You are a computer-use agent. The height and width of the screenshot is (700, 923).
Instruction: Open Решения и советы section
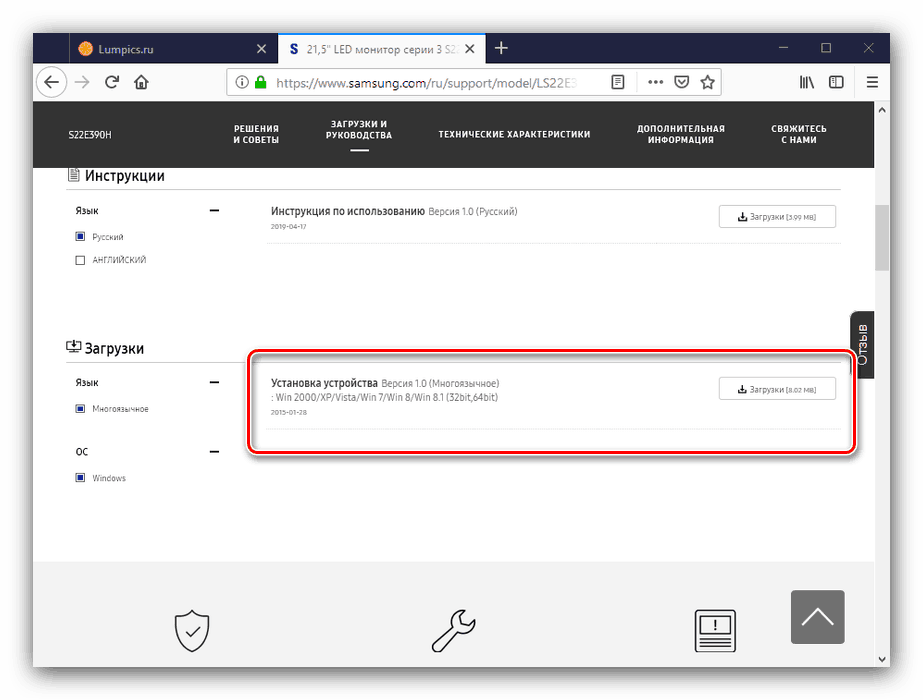click(x=256, y=134)
